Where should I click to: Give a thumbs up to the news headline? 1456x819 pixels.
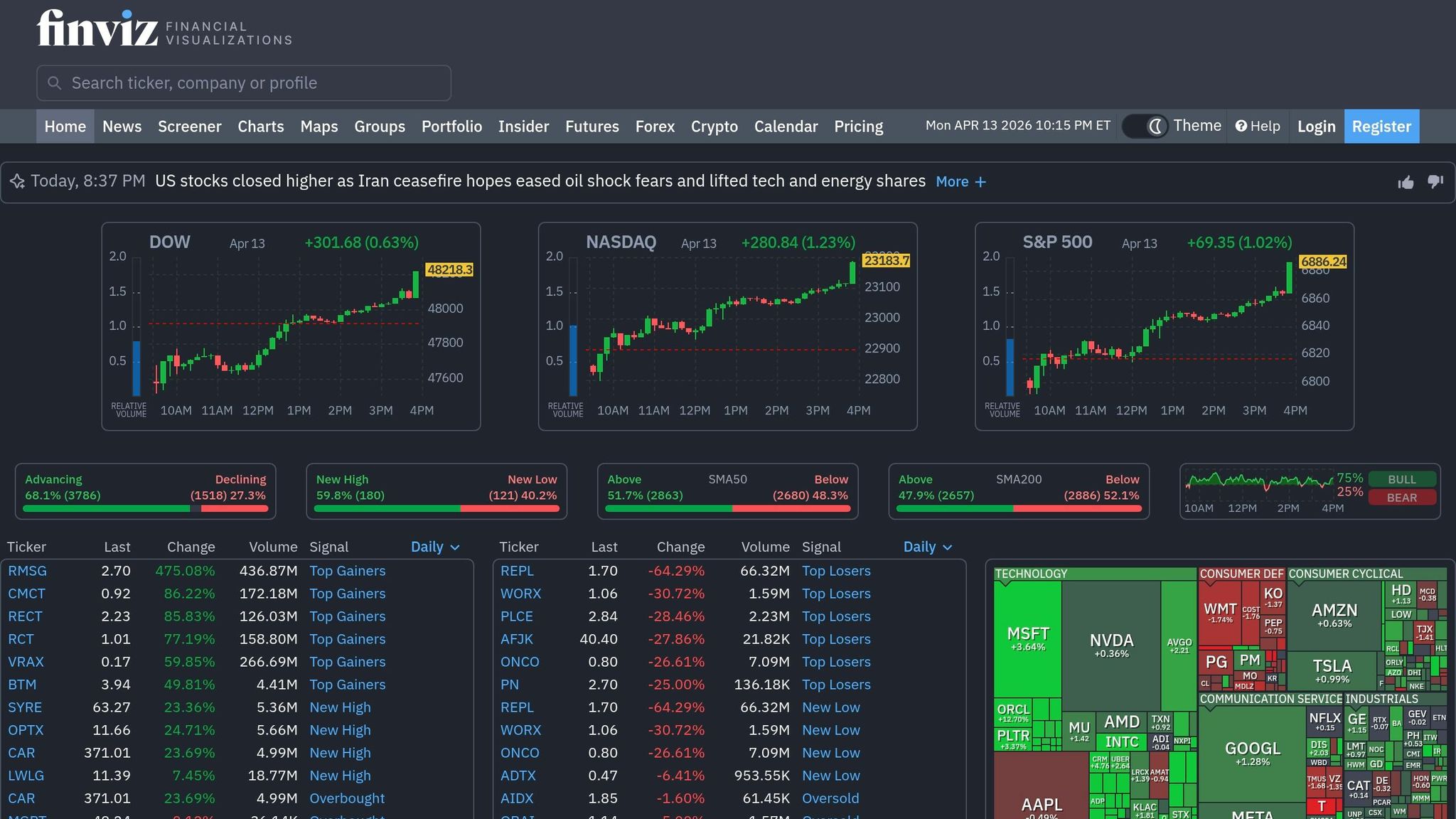1406,181
